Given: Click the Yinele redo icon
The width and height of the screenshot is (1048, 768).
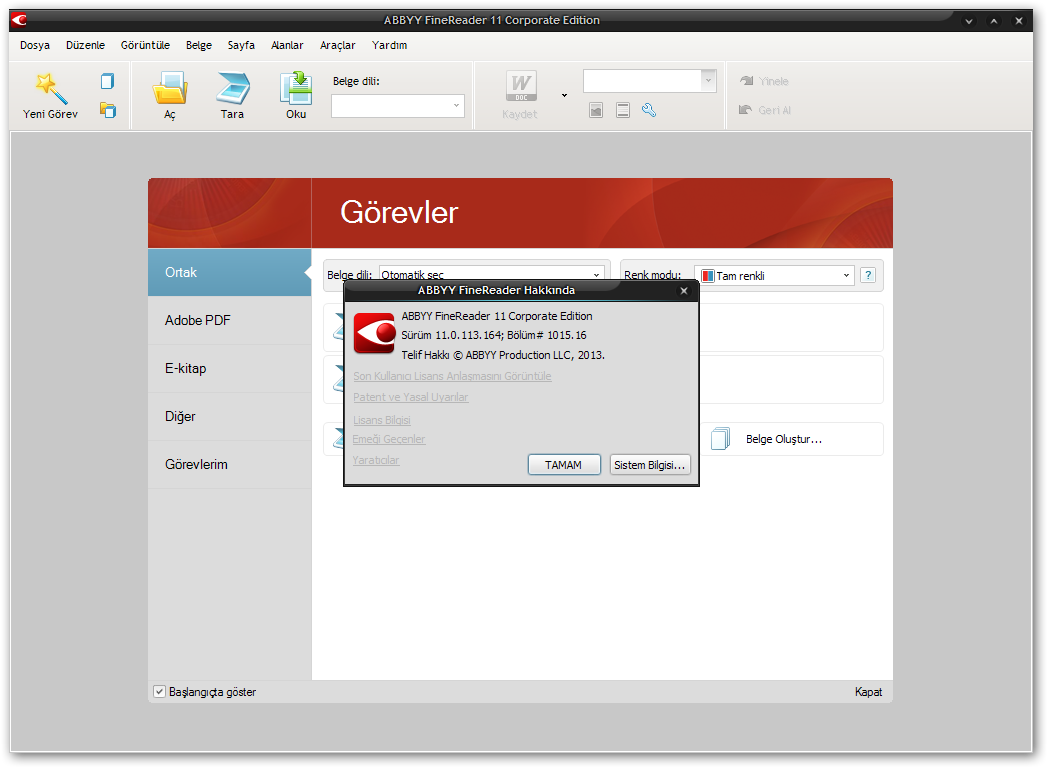Looking at the screenshot, I should pos(747,81).
